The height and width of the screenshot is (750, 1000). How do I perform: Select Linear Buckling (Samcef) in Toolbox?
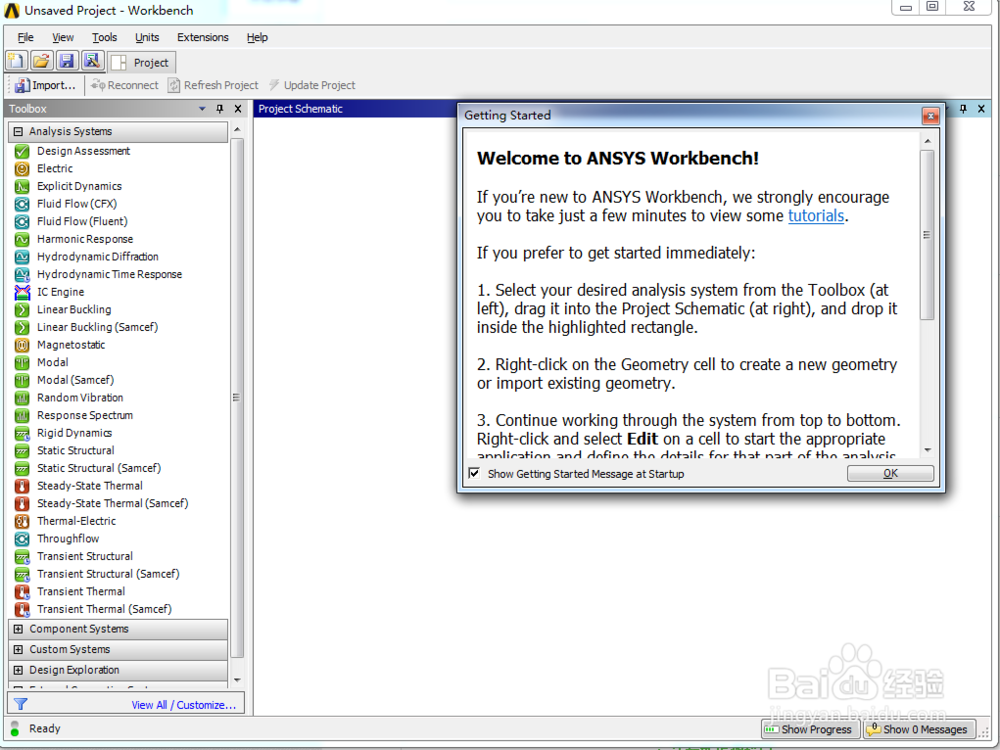coord(98,327)
